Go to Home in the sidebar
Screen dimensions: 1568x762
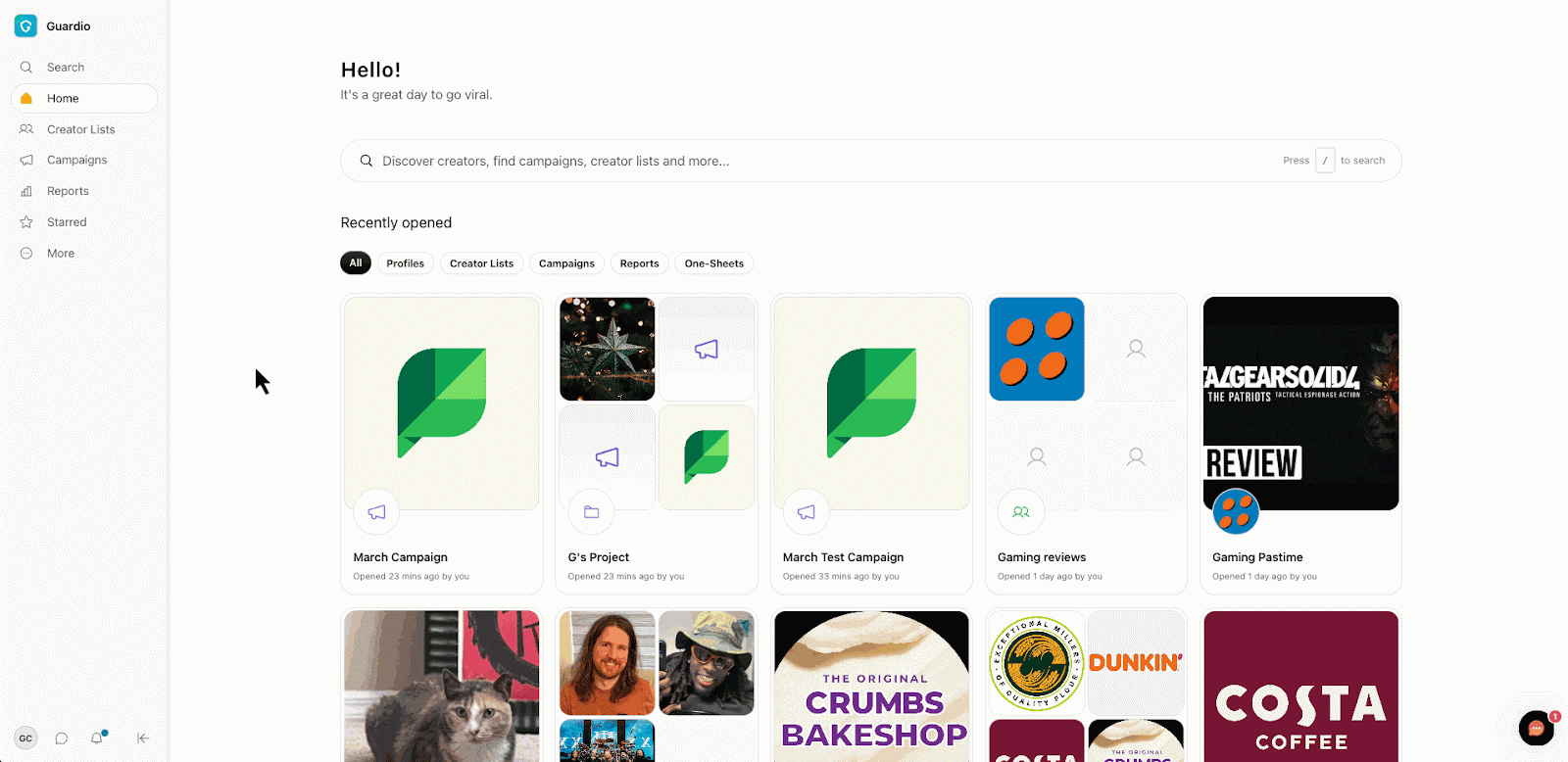click(x=84, y=98)
